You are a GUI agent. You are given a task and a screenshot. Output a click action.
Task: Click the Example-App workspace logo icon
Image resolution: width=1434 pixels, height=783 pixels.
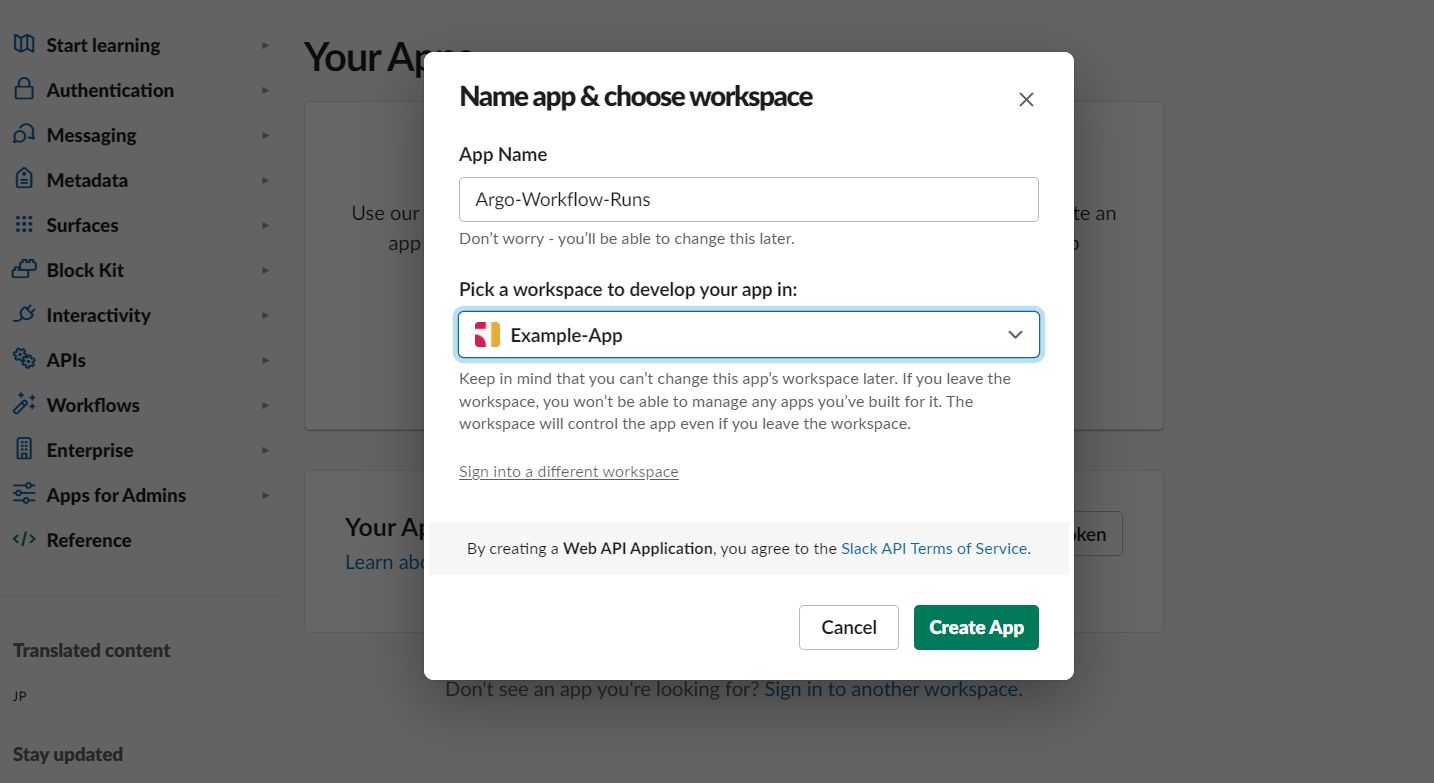[487, 335]
